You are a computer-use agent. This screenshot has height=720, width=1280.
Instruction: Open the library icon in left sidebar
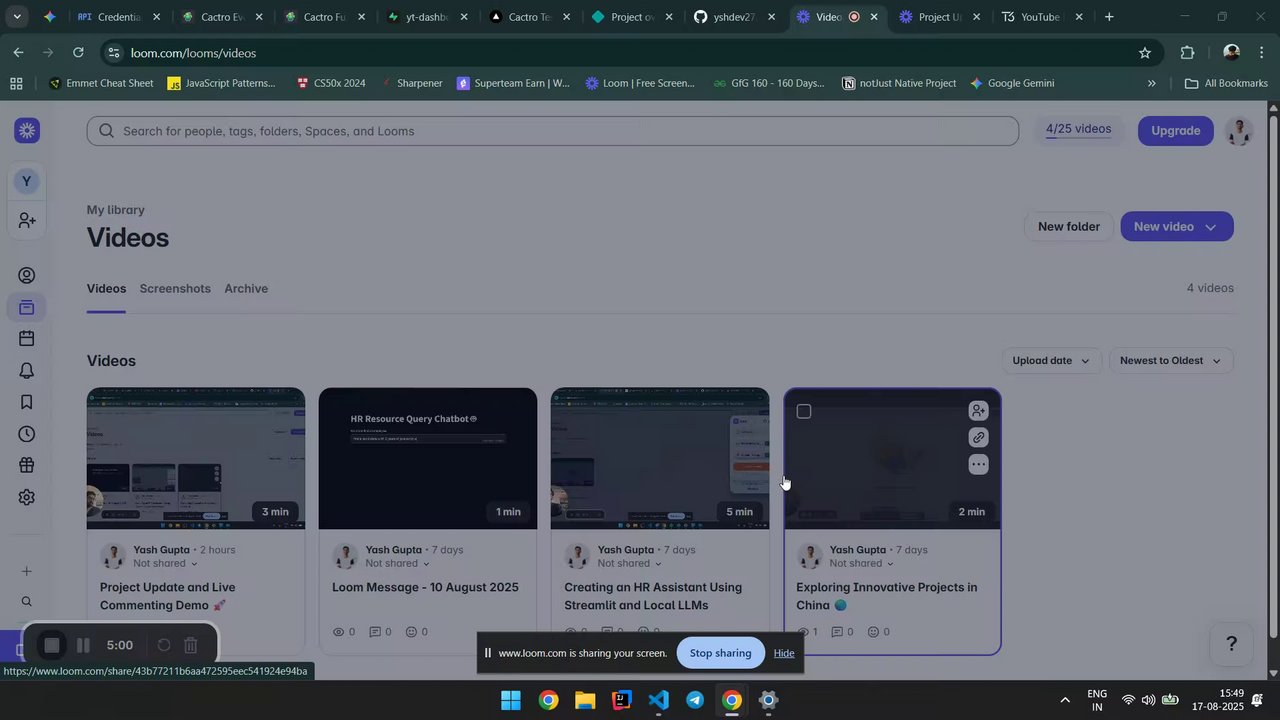27,308
